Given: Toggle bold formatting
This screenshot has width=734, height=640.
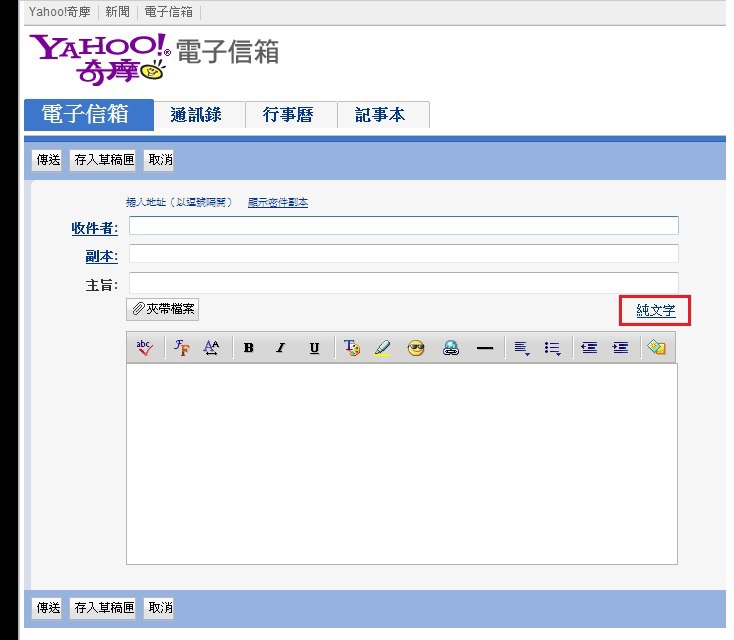Looking at the screenshot, I should pos(249,347).
